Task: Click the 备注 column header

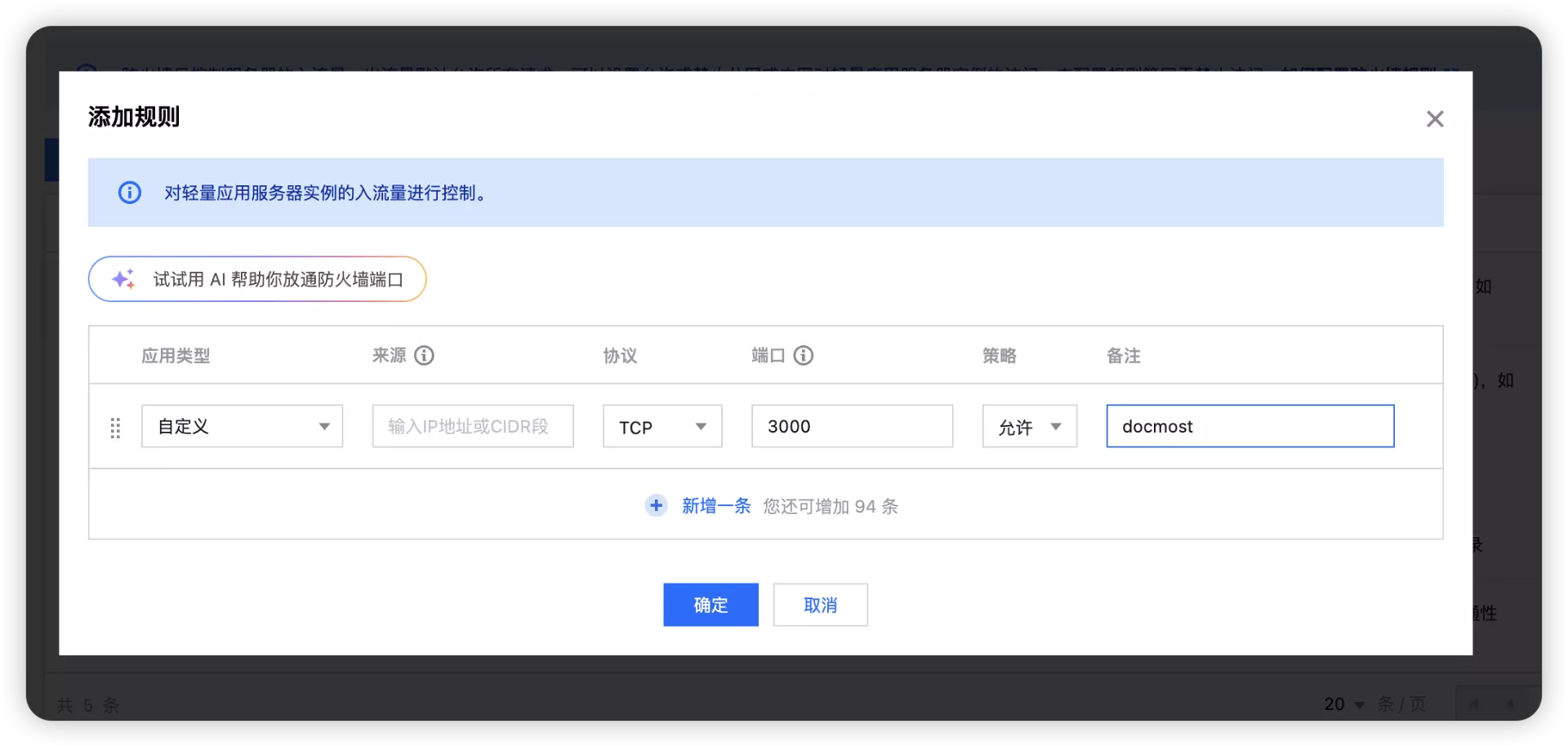Action: pos(1123,356)
